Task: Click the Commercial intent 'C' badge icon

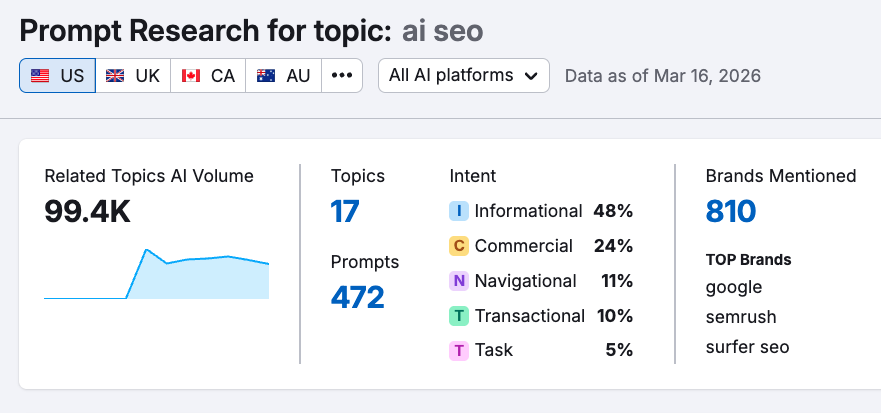Action: pyautogui.click(x=459, y=246)
